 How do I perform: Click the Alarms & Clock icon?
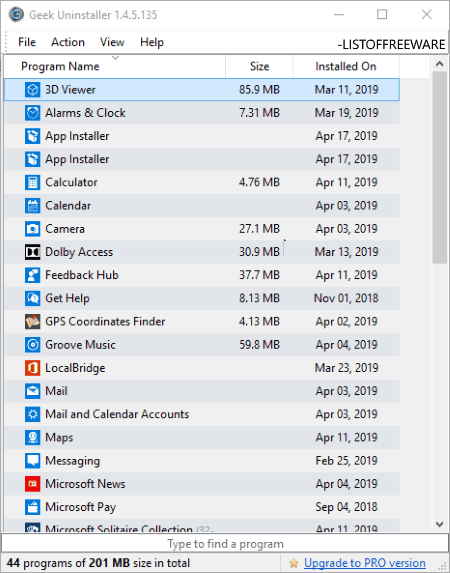click(x=33, y=113)
